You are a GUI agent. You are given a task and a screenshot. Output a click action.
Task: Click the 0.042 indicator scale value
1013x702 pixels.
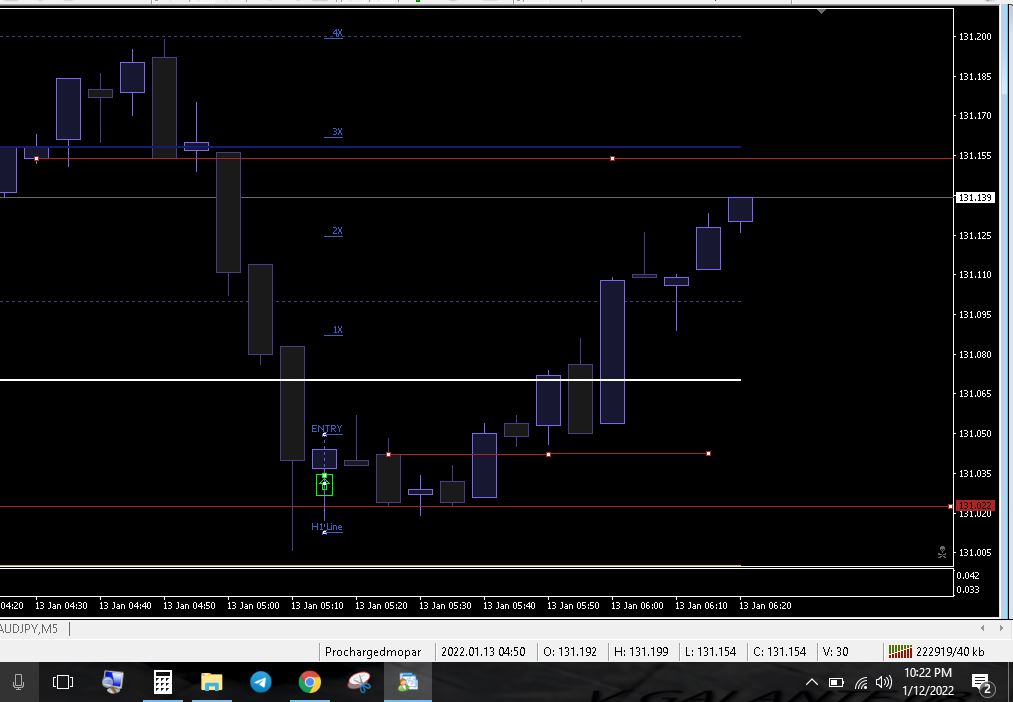point(968,575)
